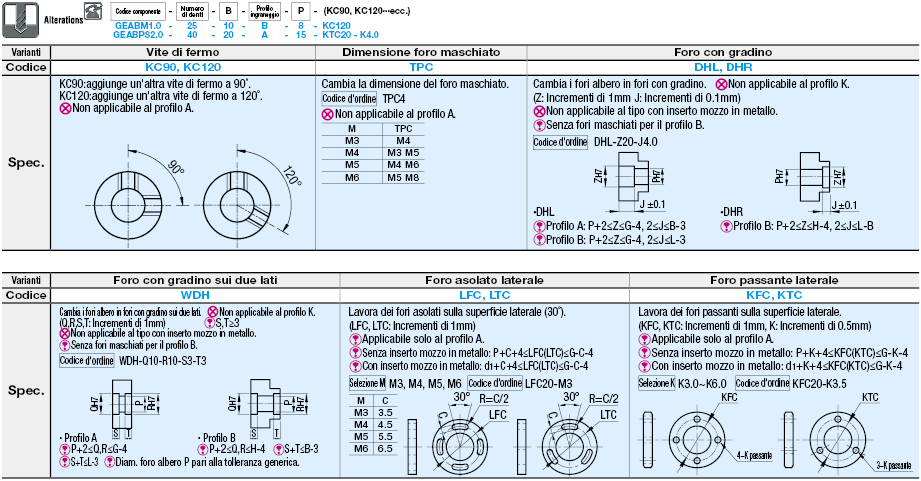The height and width of the screenshot is (481, 921).
Task: Open the WDH code link
Action: (196, 295)
